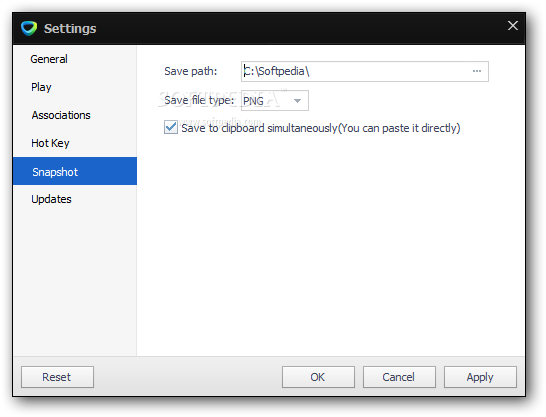Apply the snapshot settings
This screenshot has height=417, width=546.
pyautogui.click(x=480, y=377)
